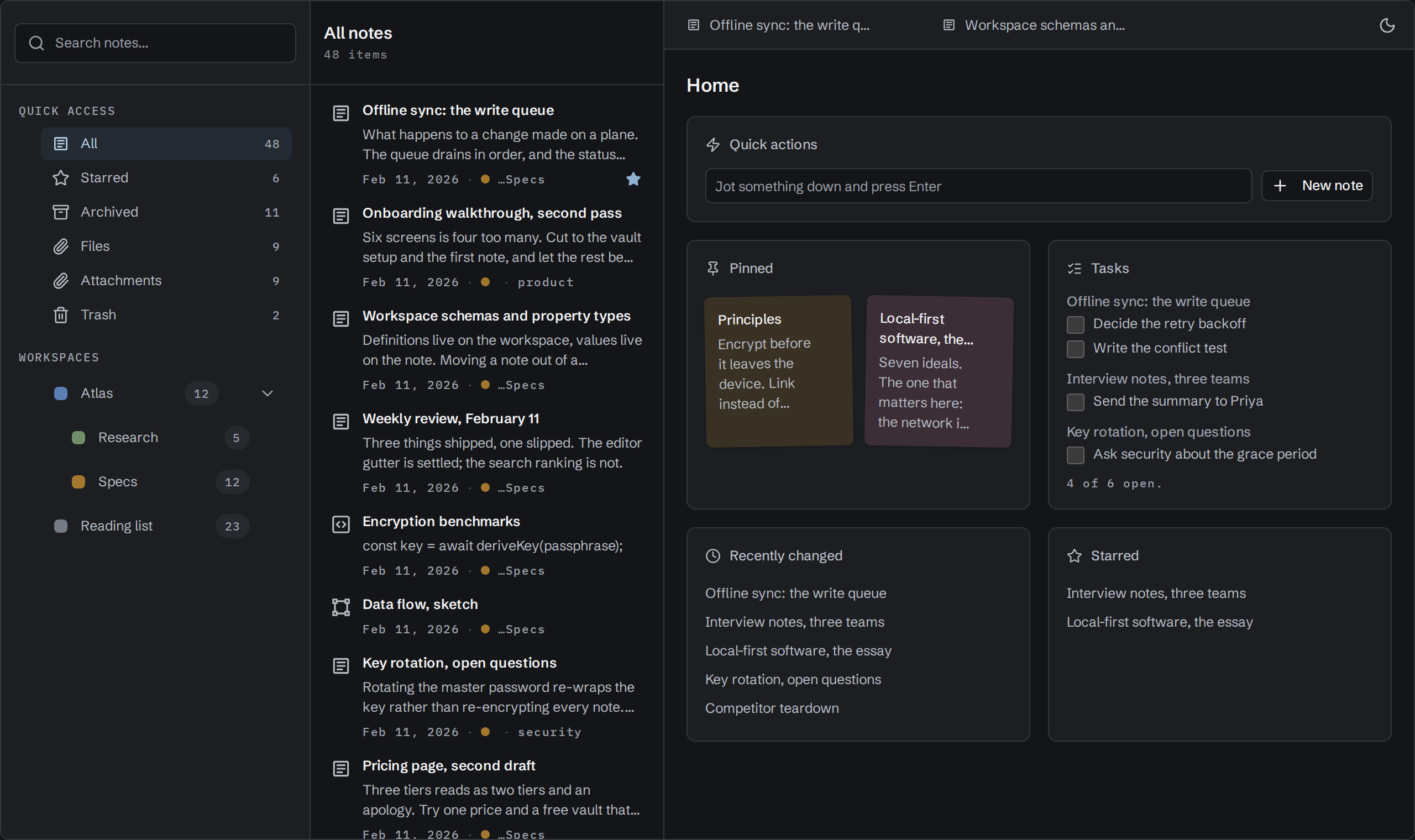Click the Tasks checklist icon
The width and height of the screenshot is (1415, 840).
(x=1075, y=267)
